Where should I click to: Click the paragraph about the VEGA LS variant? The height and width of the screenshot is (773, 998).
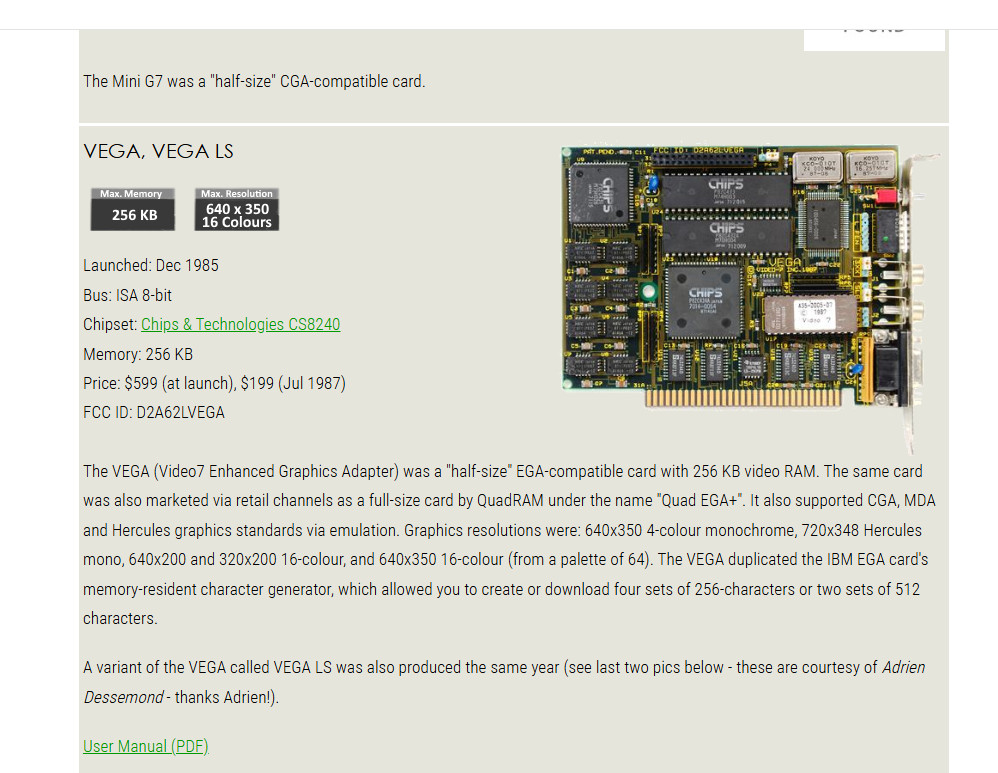coord(504,683)
